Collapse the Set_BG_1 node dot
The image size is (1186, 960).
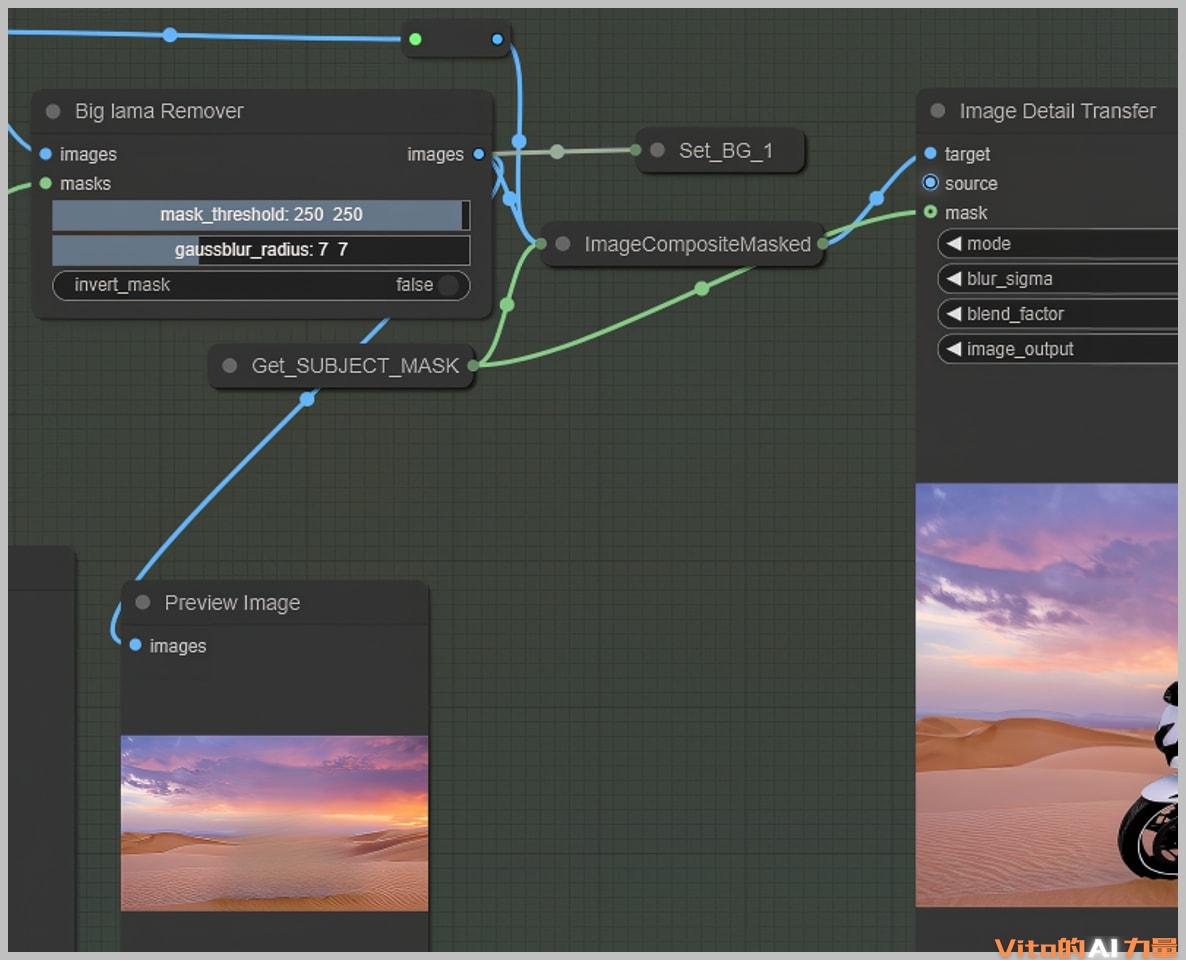[x=657, y=151]
